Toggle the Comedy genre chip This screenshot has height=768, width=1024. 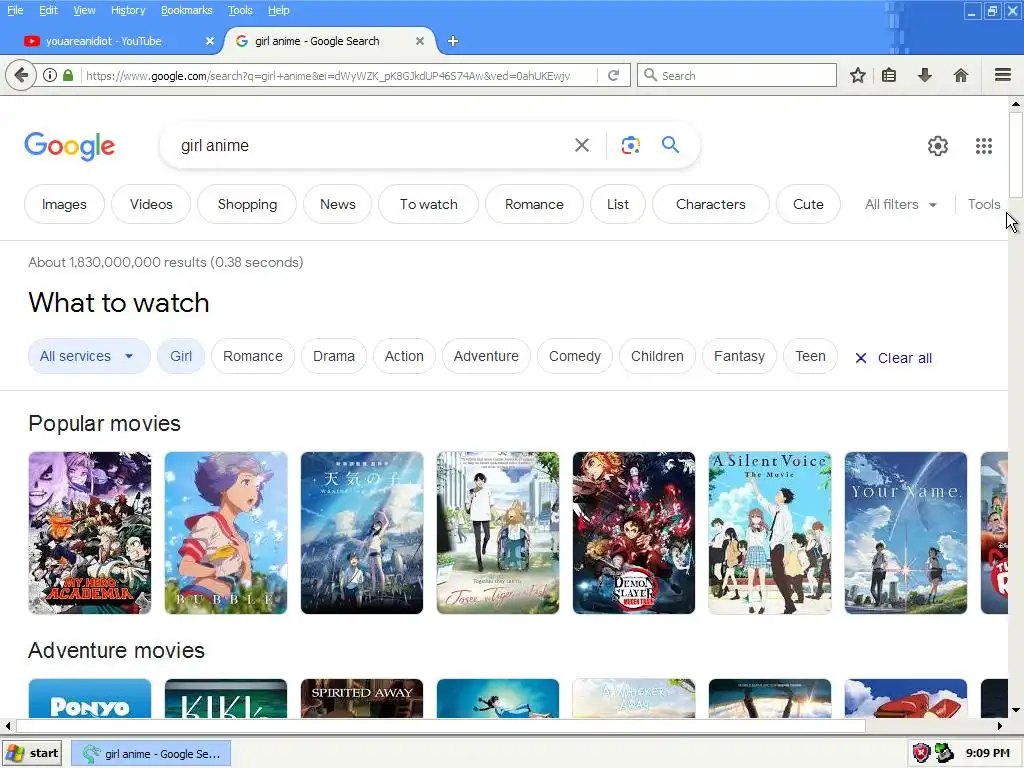click(x=575, y=356)
